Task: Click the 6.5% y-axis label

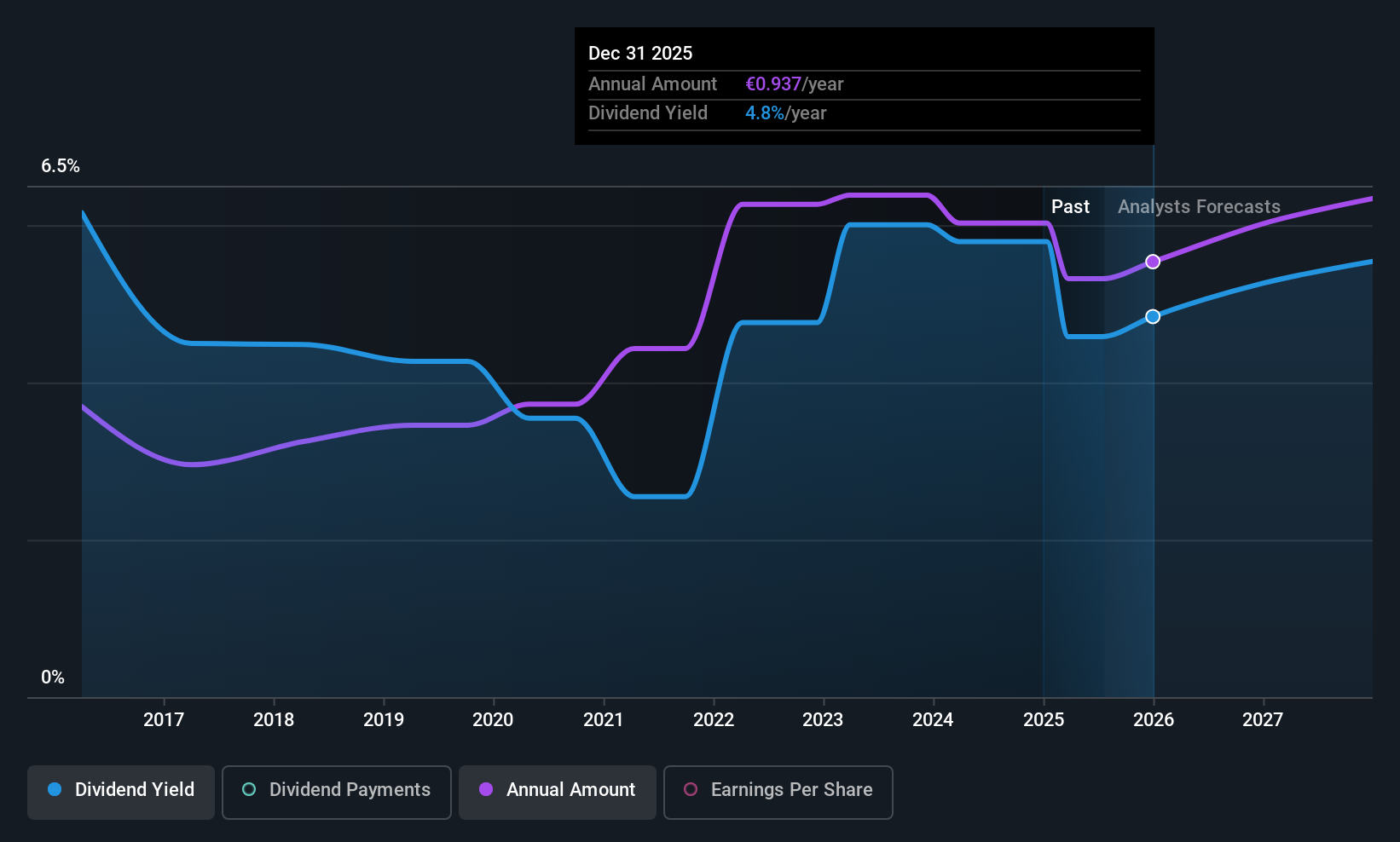Action: (x=61, y=166)
